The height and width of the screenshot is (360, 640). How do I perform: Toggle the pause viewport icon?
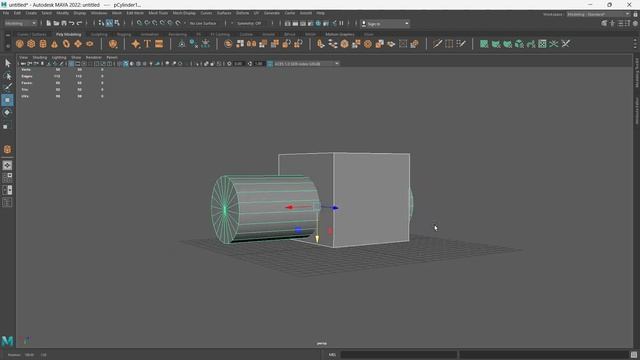tap(341, 23)
